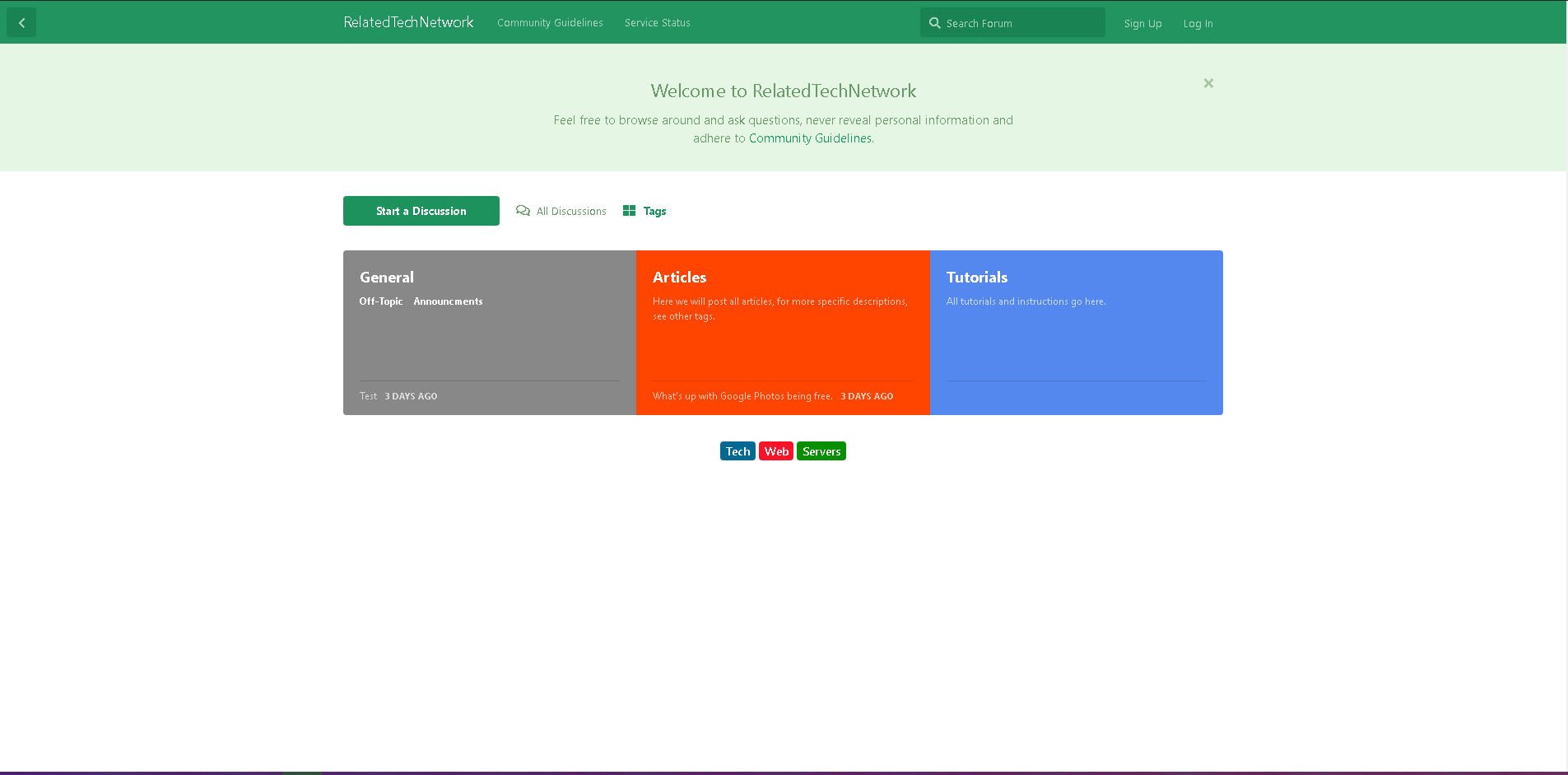This screenshot has height=775, width=1568.
Task: Show All Discussions
Action: point(561,211)
